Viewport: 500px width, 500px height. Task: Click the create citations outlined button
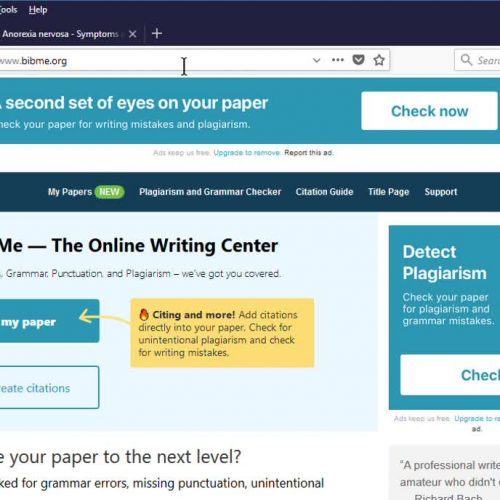49,387
